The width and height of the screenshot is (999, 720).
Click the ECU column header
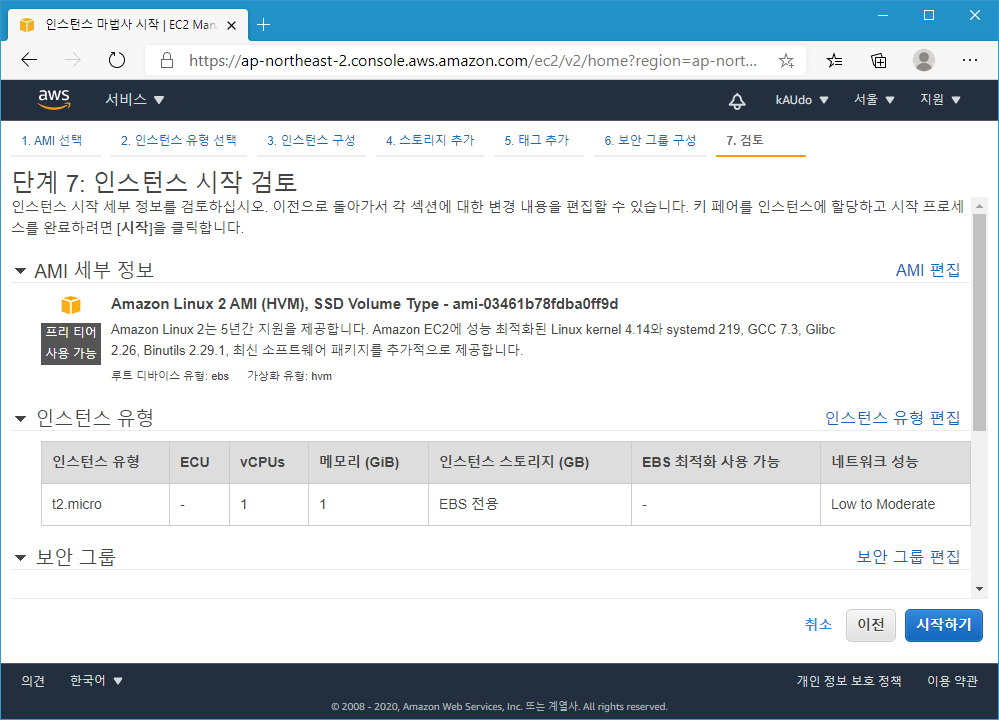[199, 462]
